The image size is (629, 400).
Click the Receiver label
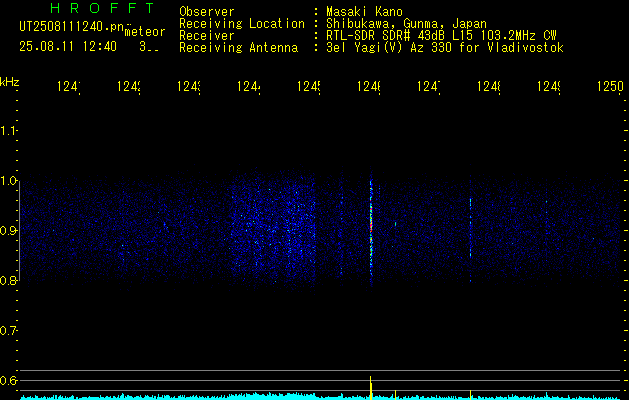207,36
